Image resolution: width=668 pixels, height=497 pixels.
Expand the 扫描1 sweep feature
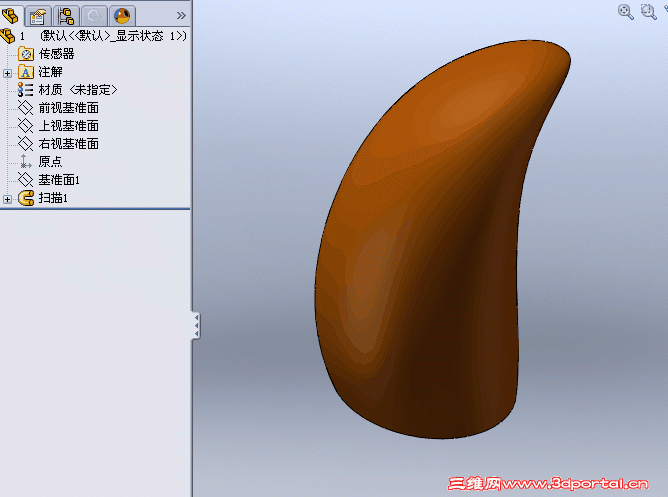click(x=7, y=199)
